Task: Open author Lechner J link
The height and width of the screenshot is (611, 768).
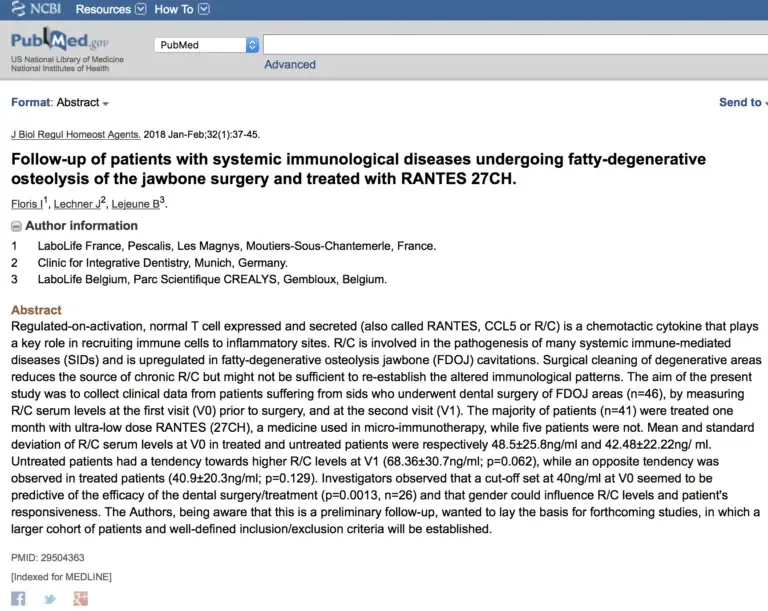Action: [x=77, y=204]
